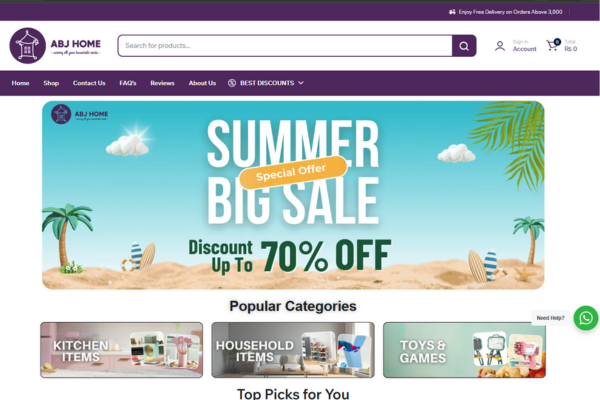Expand the Best Discounts dropdown arrow
This screenshot has width=600, height=400.
click(x=301, y=83)
